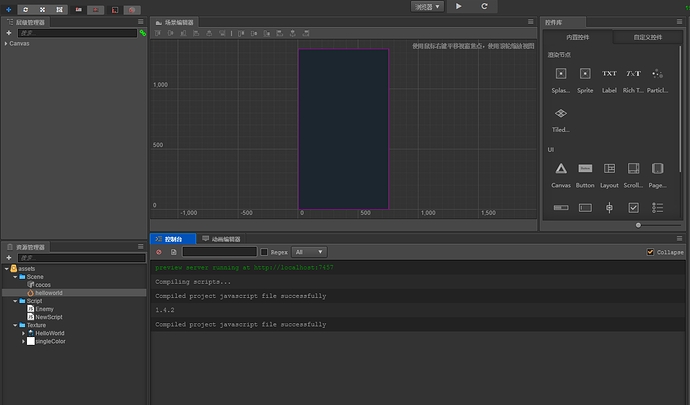Select the Button UI control
The height and width of the screenshot is (405, 690).
(585, 169)
